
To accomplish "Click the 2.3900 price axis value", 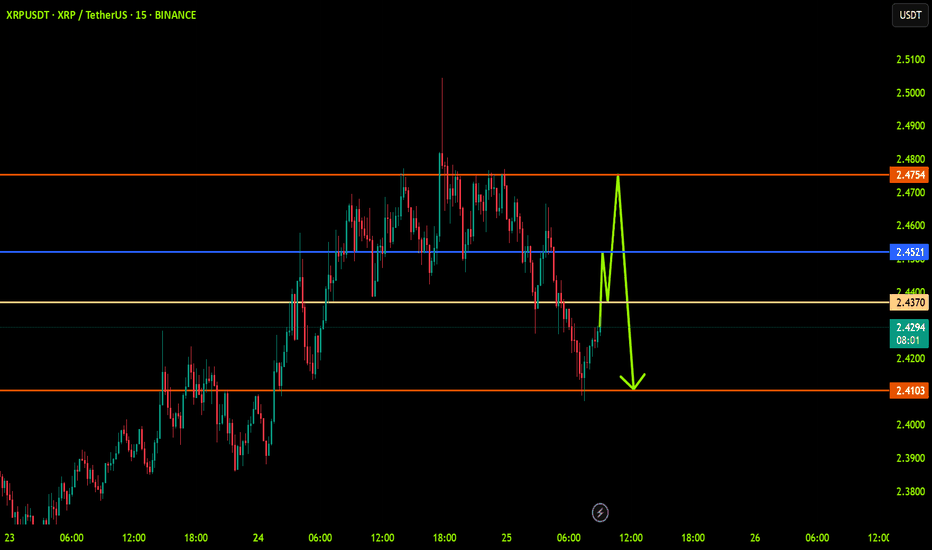I will (911, 458).
